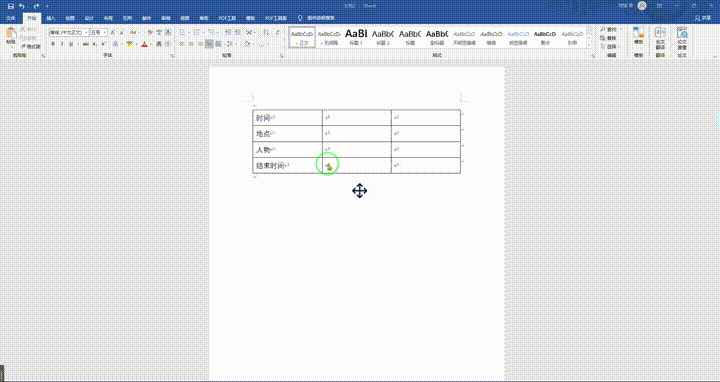Increase font size with grow font icon
This screenshot has width=720, height=382.
coord(112,33)
